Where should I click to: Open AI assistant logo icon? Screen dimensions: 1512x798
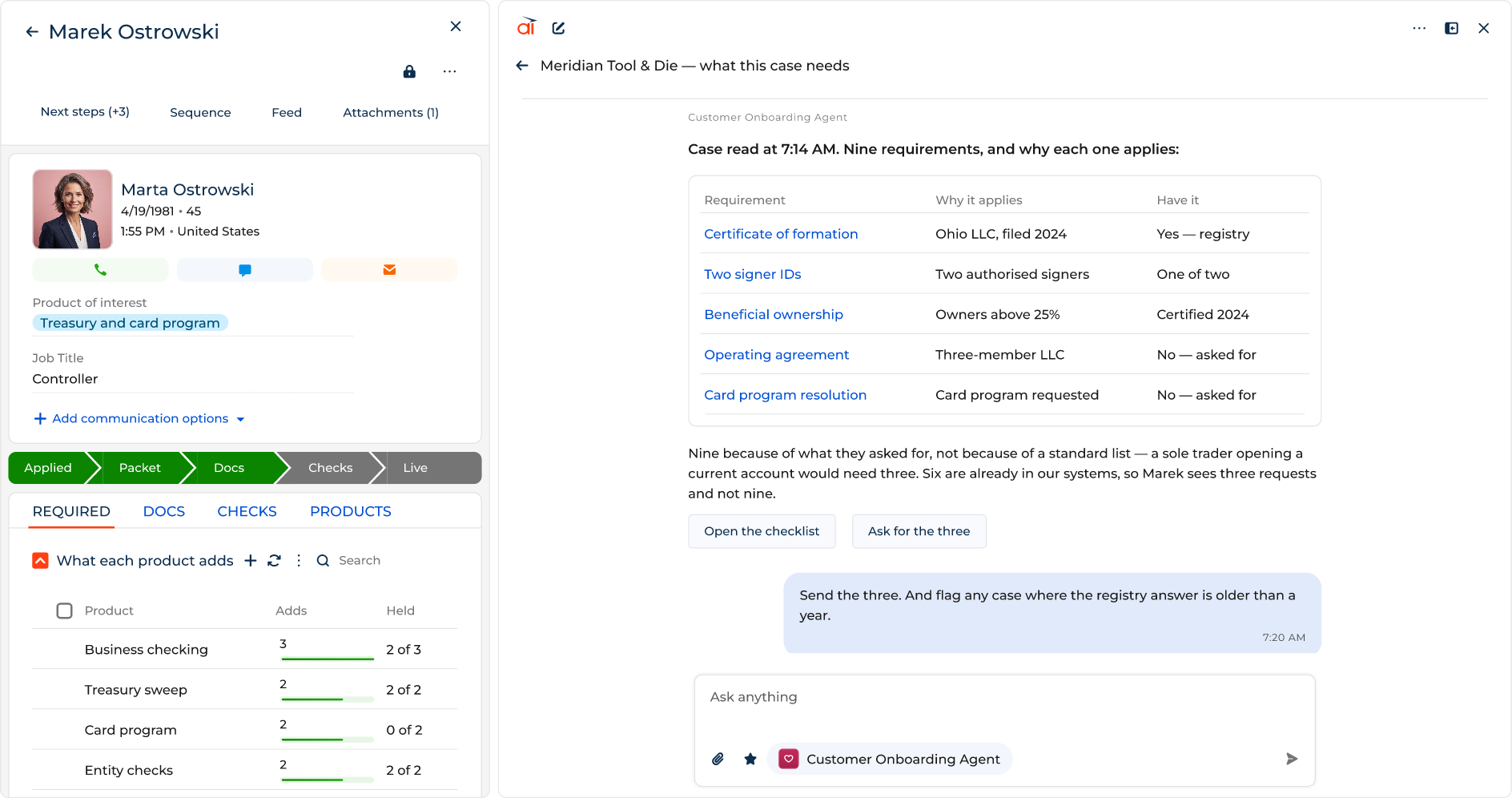[x=526, y=27]
